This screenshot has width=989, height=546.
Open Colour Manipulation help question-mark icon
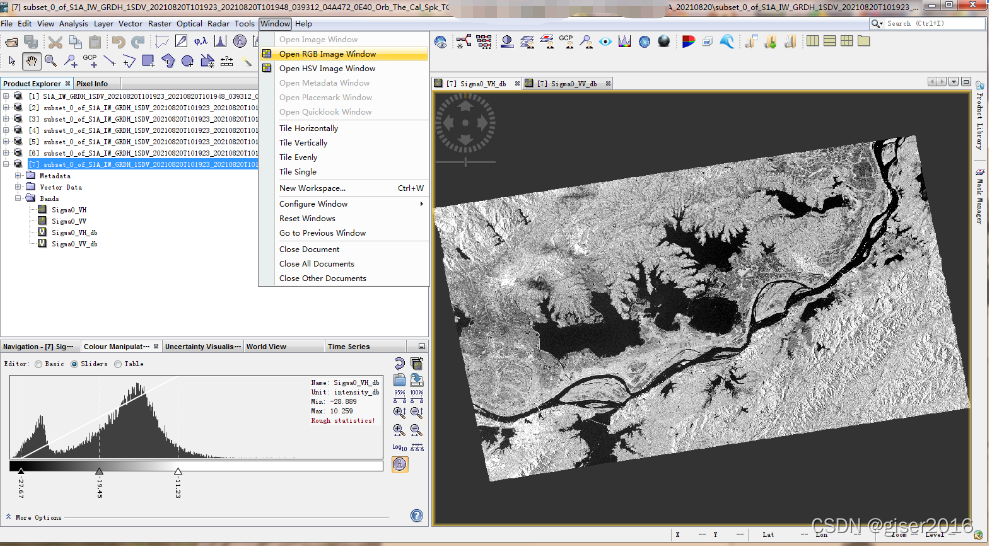point(417,516)
